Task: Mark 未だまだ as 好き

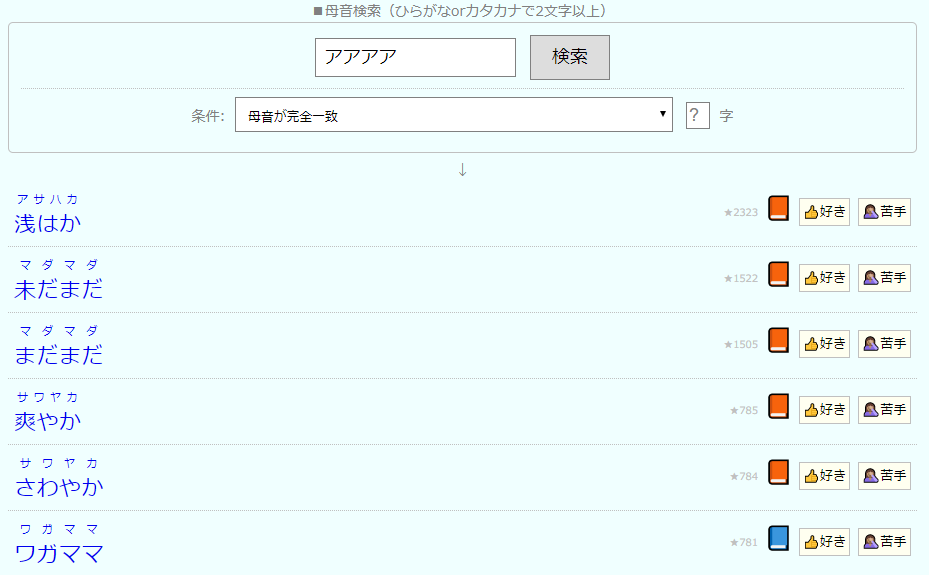Action: [x=824, y=278]
